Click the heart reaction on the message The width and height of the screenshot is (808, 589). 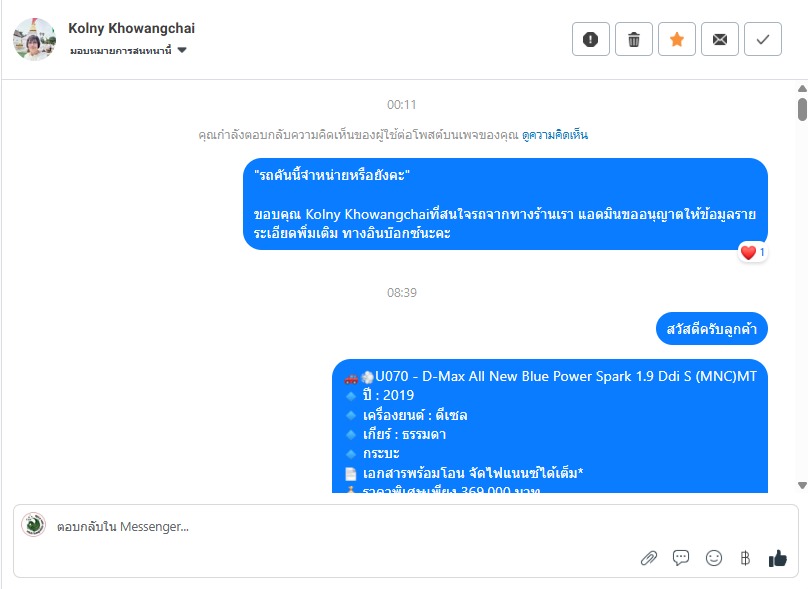(x=748, y=253)
